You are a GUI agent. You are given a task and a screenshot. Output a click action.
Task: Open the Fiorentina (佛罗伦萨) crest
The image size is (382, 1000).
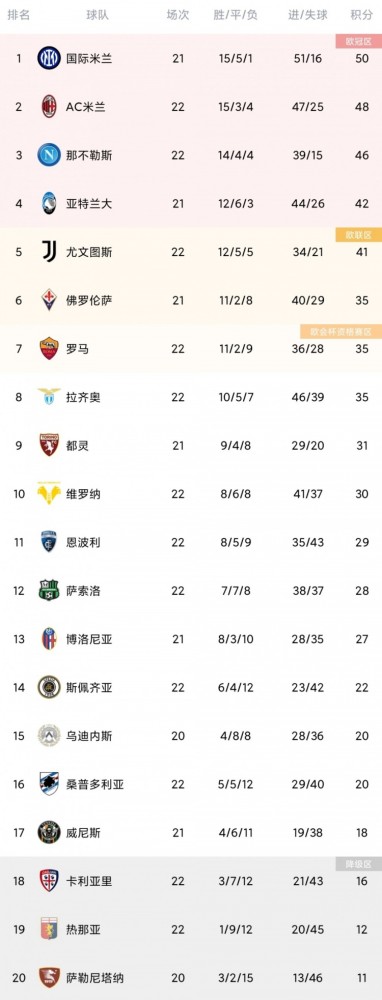pyautogui.click(x=49, y=300)
